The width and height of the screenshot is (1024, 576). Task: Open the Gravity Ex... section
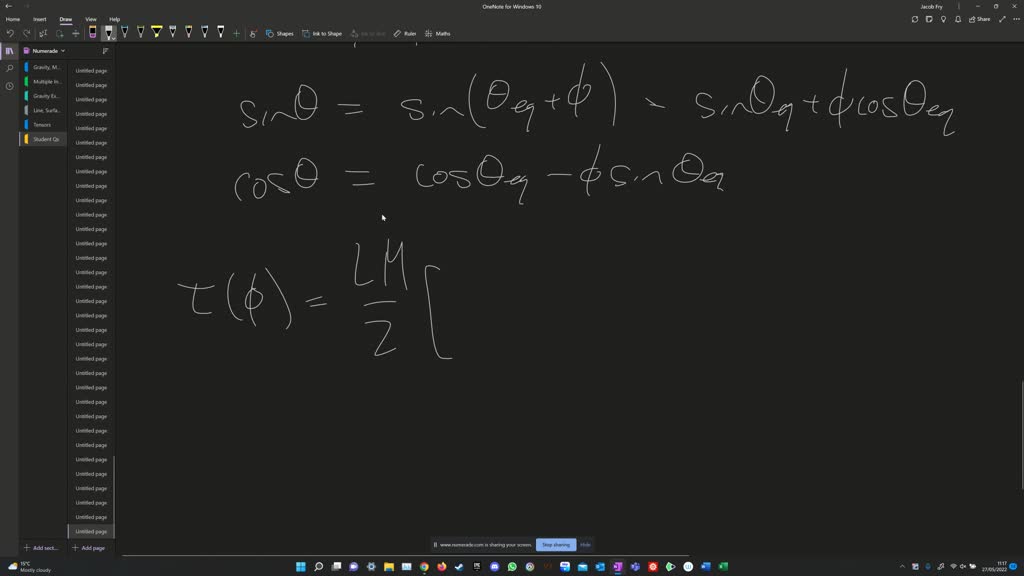click(x=44, y=96)
